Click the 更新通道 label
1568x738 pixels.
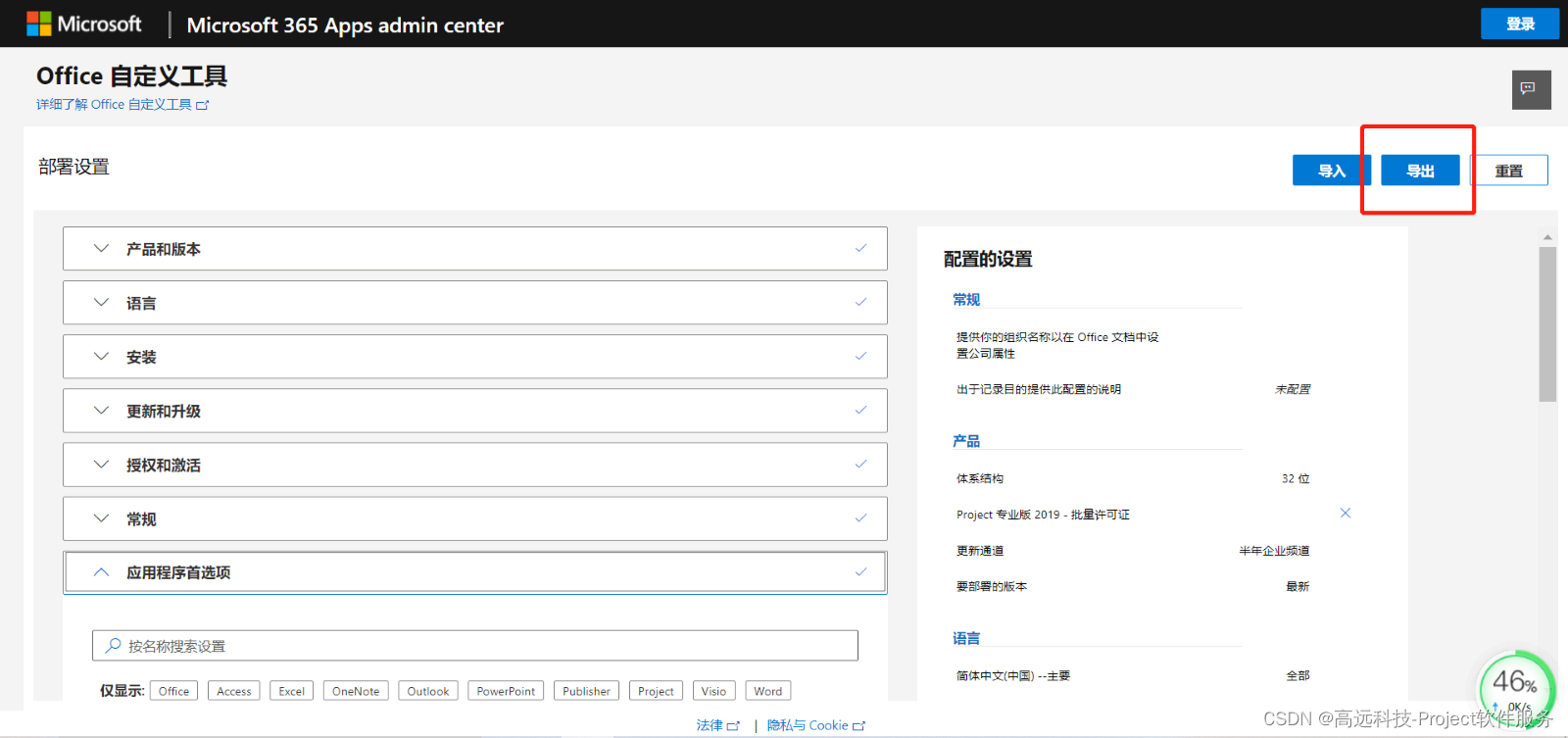point(980,551)
